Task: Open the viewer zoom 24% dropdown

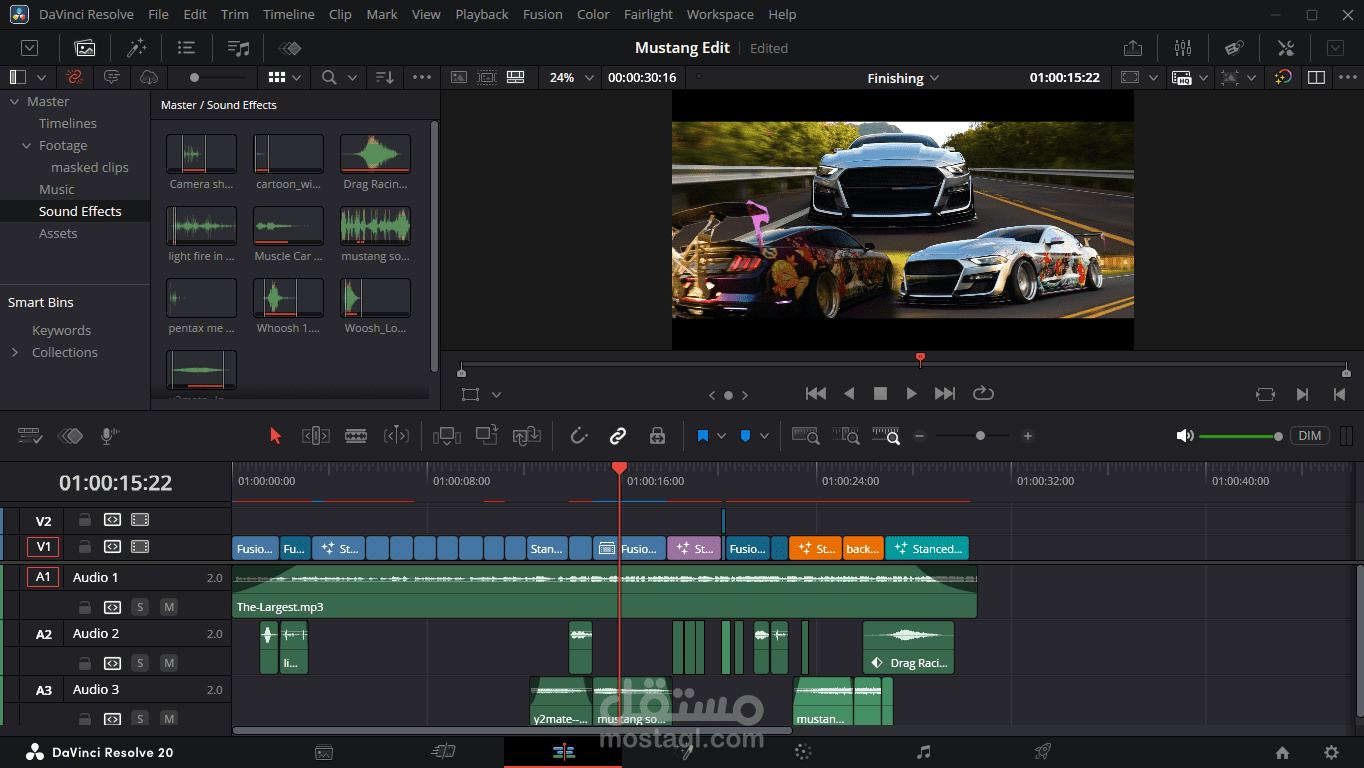Action: [572, 77]
